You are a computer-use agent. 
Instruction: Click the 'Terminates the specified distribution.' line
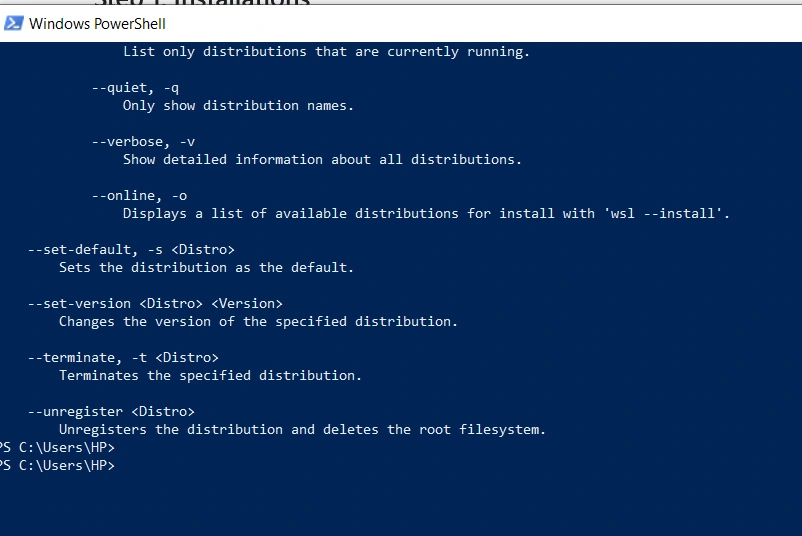(210, 375)
